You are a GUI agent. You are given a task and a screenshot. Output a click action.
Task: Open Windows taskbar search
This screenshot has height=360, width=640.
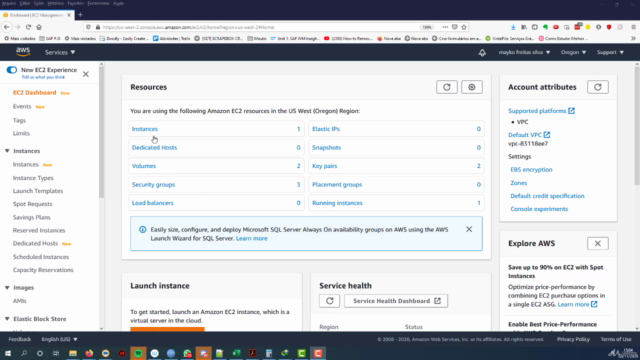tap(24, 353)
